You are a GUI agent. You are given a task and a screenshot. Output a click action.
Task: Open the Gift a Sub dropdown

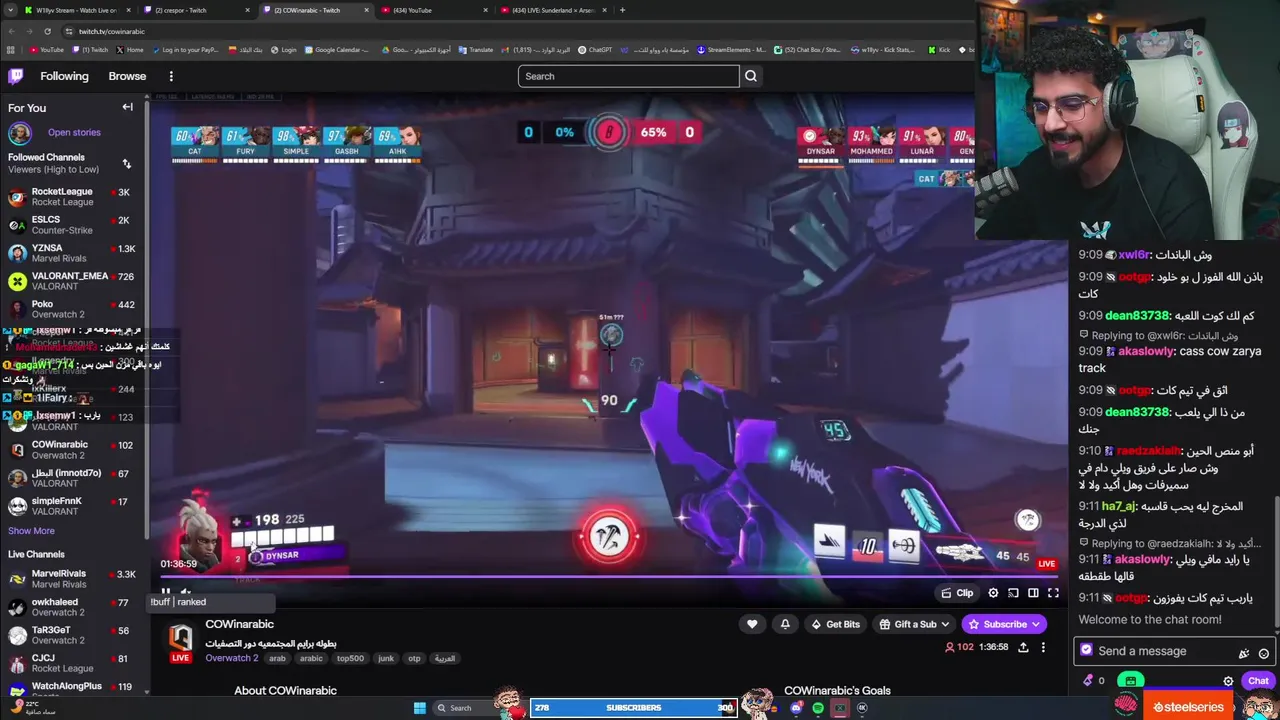[914, 624]
